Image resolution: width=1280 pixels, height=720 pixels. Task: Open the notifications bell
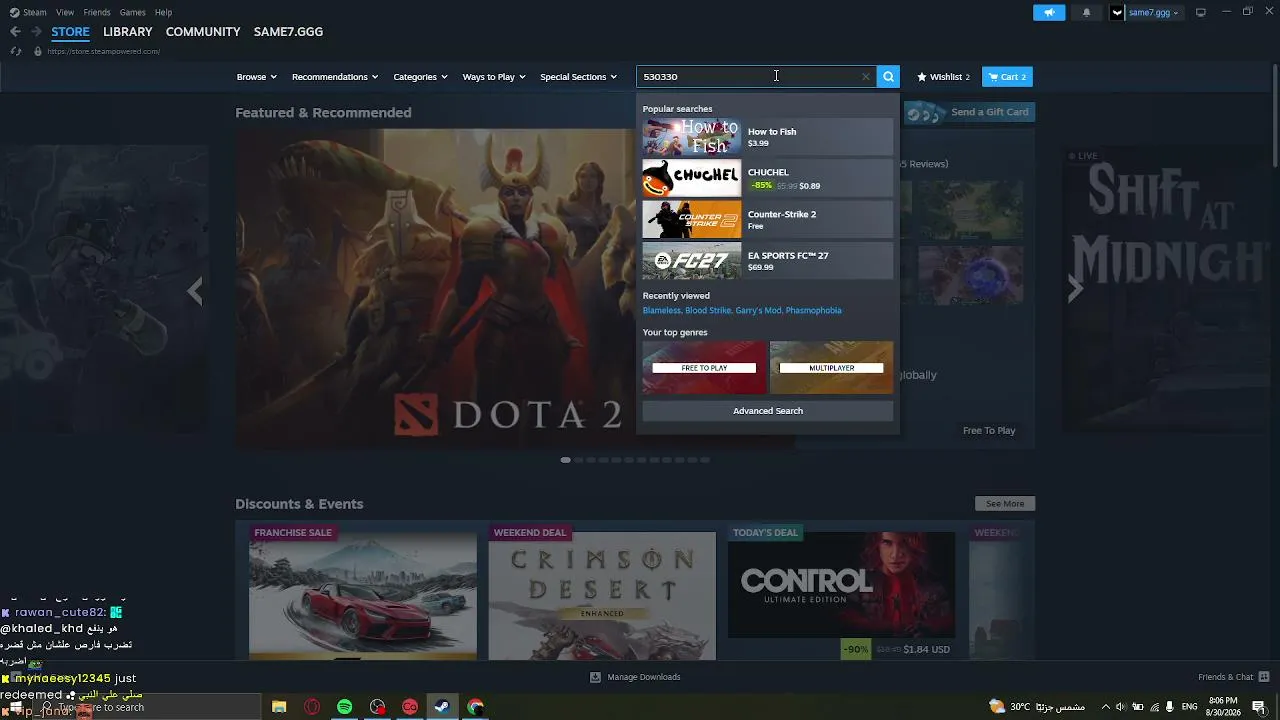click(1087, 13)
